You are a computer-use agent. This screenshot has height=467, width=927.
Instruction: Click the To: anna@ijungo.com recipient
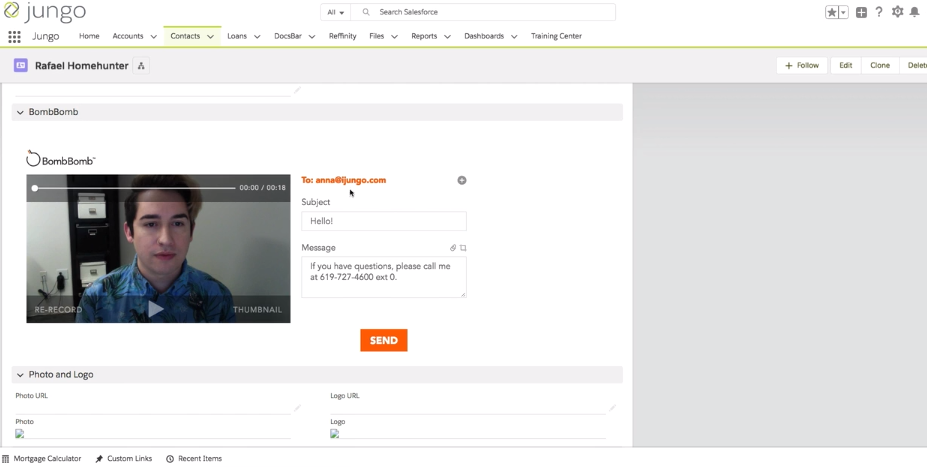pyautogui.click(x=343, y=180)
